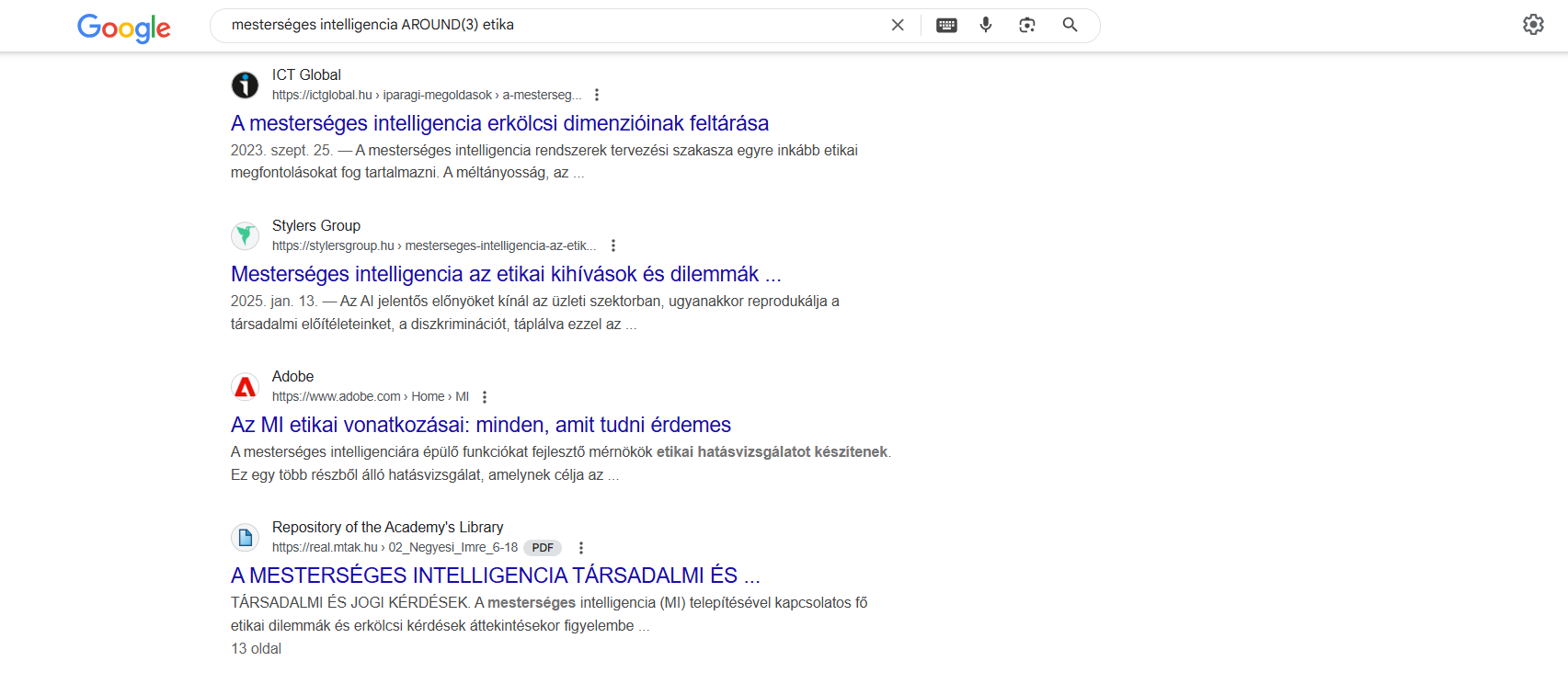The height and width of the screenshot is (684, 1568).
Task: Clear the search query with X
Action: point(898,25)
